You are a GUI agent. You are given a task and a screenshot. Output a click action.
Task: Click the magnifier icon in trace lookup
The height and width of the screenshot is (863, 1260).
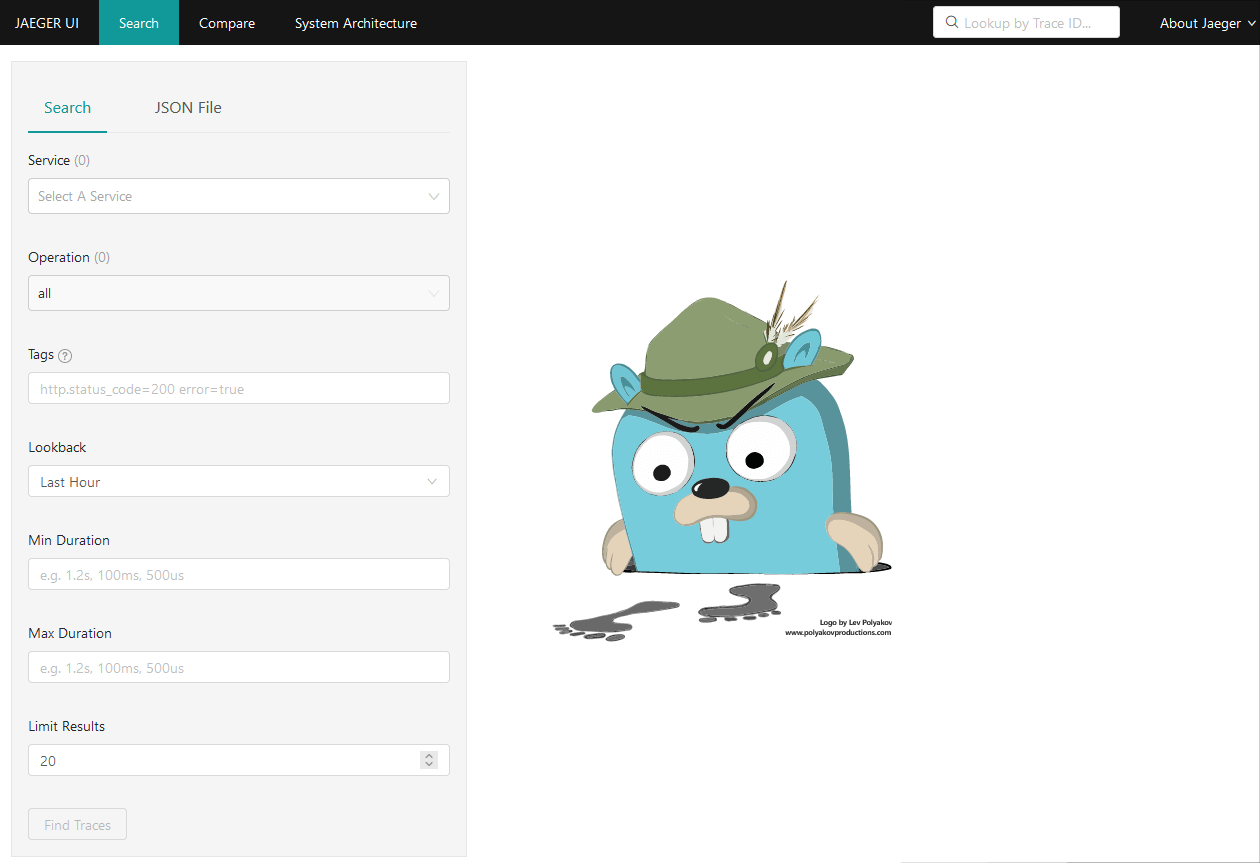(x=952, y=22)
